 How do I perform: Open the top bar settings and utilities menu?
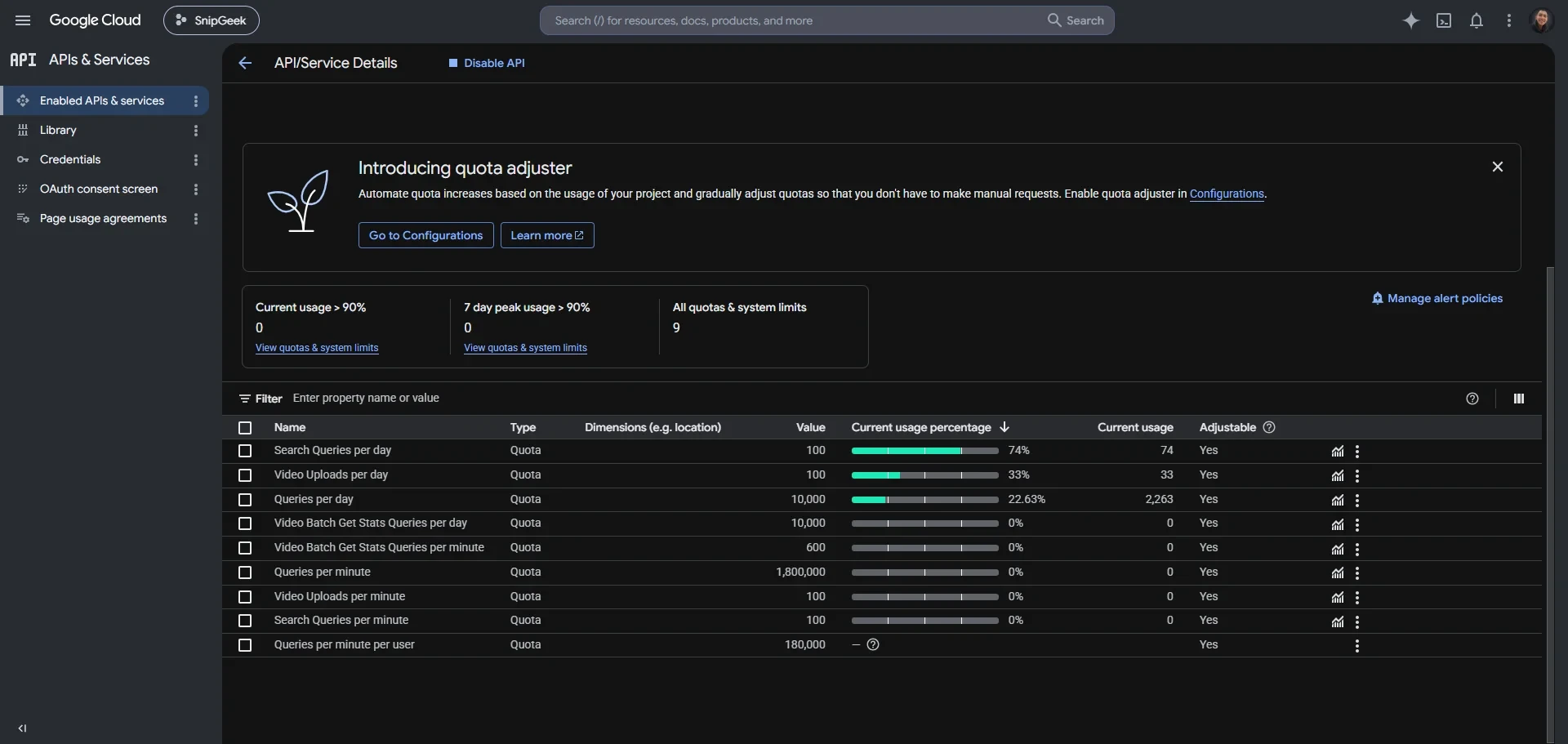[1509, 20]
